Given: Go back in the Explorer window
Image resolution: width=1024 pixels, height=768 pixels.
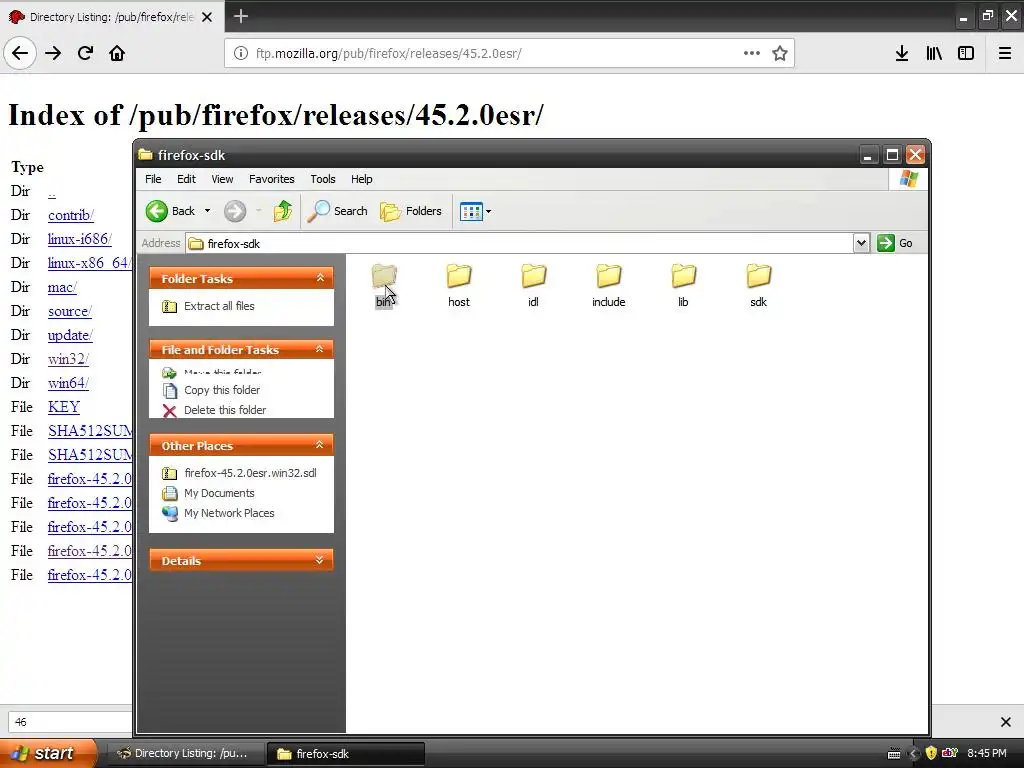Looking at the screenshot, I should click(171, 211).
